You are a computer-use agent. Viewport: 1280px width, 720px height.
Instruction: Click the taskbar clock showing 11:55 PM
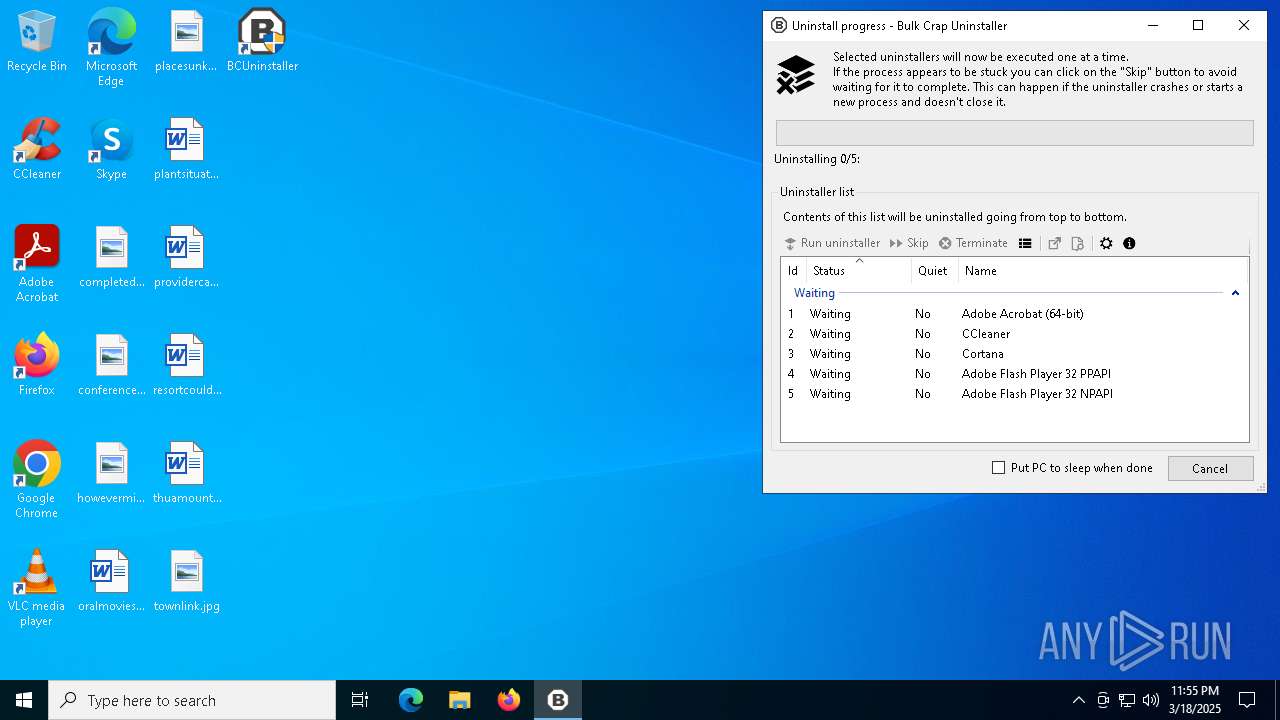coord(1193,700)
